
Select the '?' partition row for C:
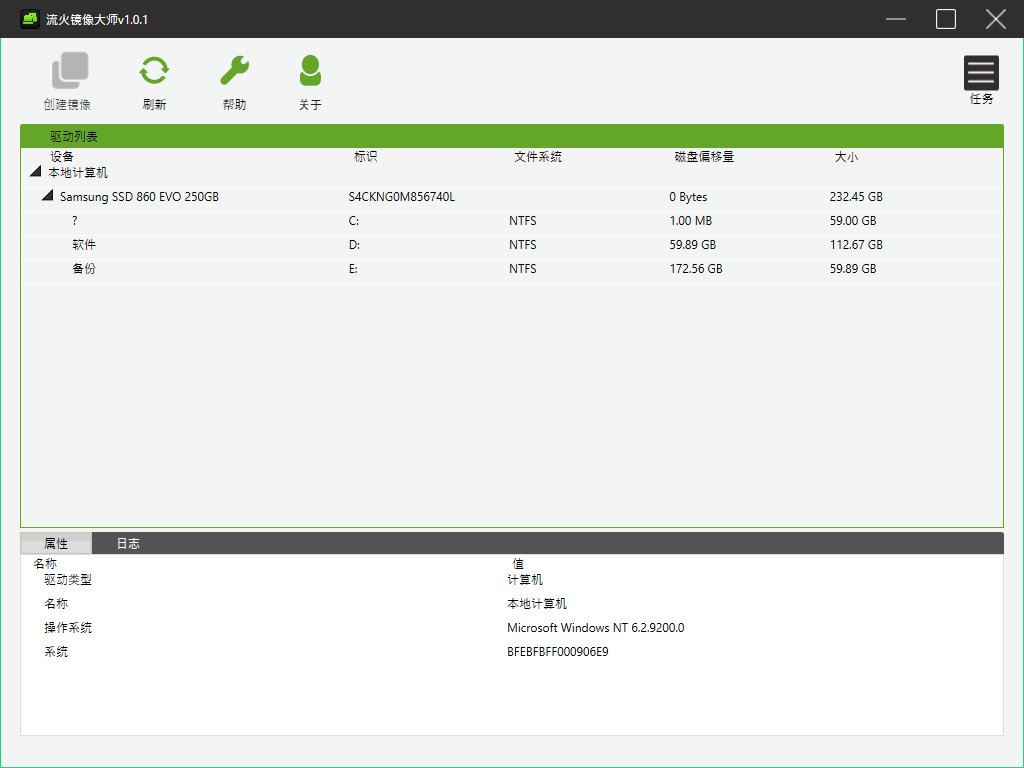click(x=512, y=221)
